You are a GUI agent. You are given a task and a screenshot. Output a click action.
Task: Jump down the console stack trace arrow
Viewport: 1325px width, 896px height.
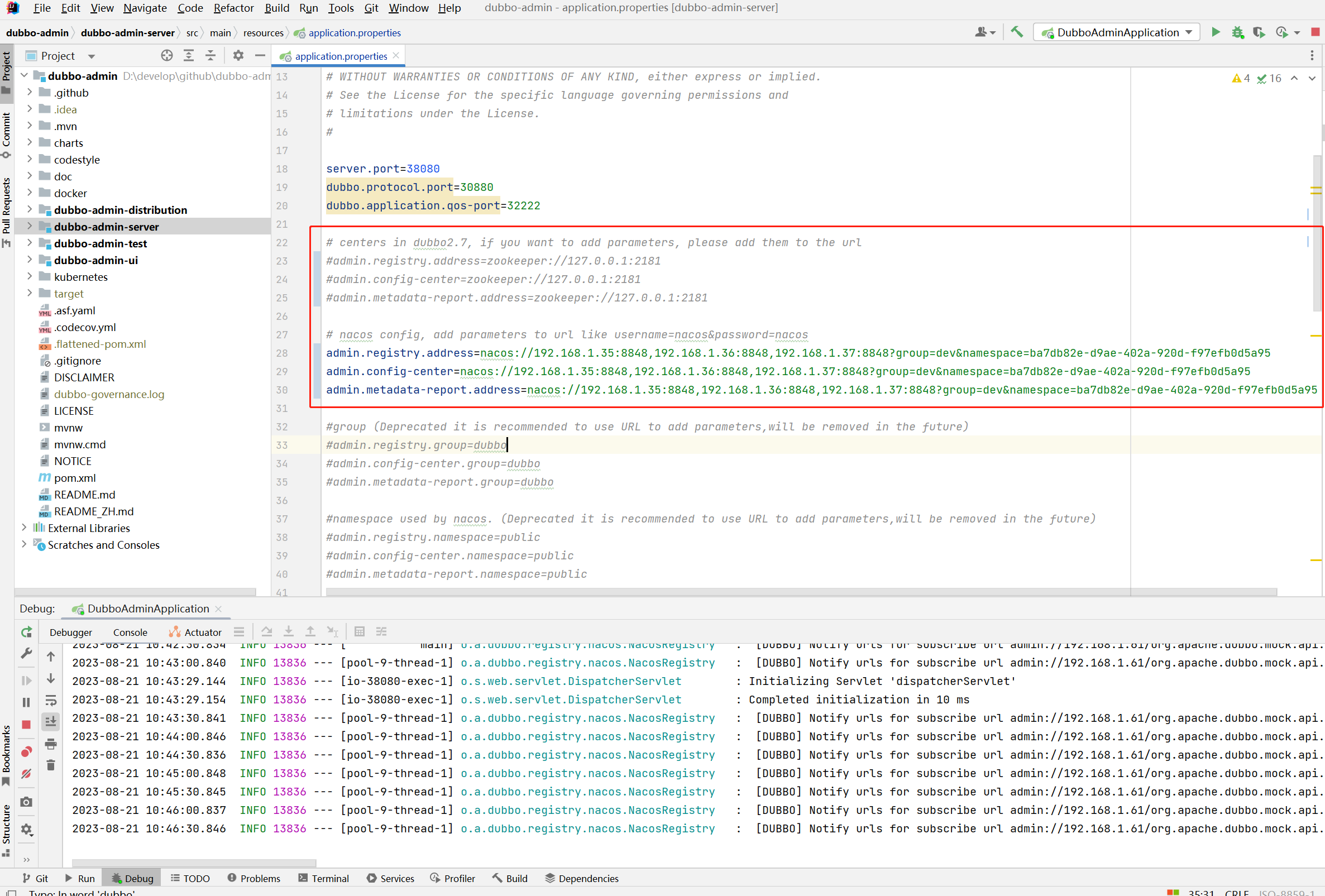point(51,678)
